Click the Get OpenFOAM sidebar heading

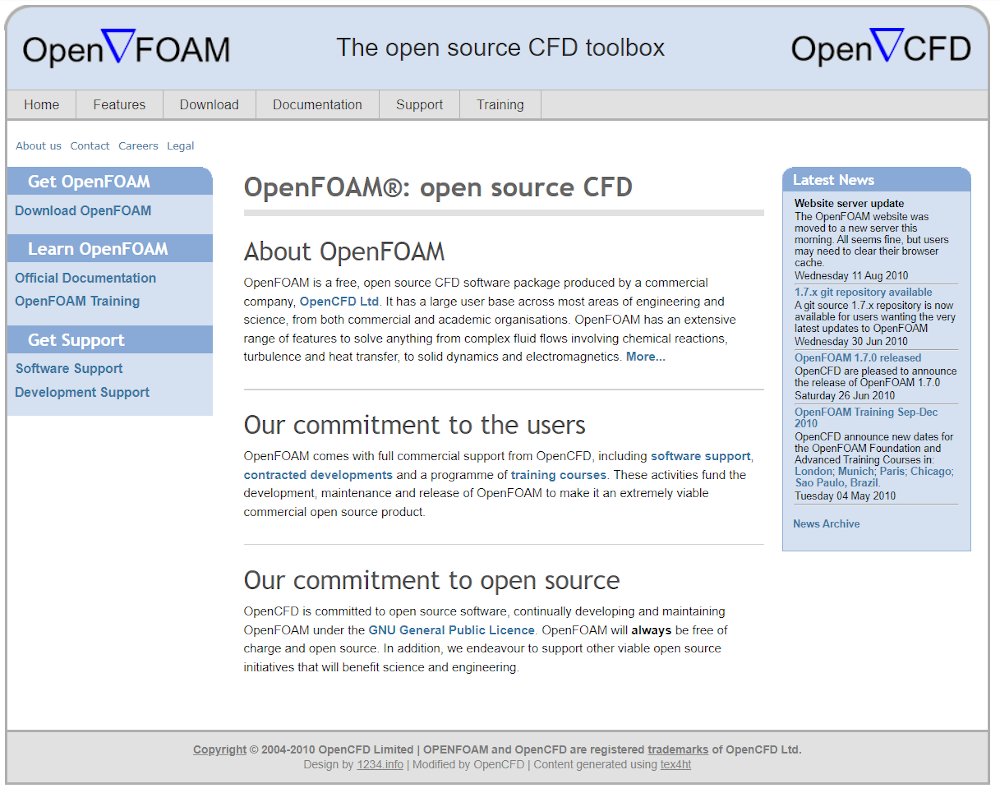[x=89, y=182]
